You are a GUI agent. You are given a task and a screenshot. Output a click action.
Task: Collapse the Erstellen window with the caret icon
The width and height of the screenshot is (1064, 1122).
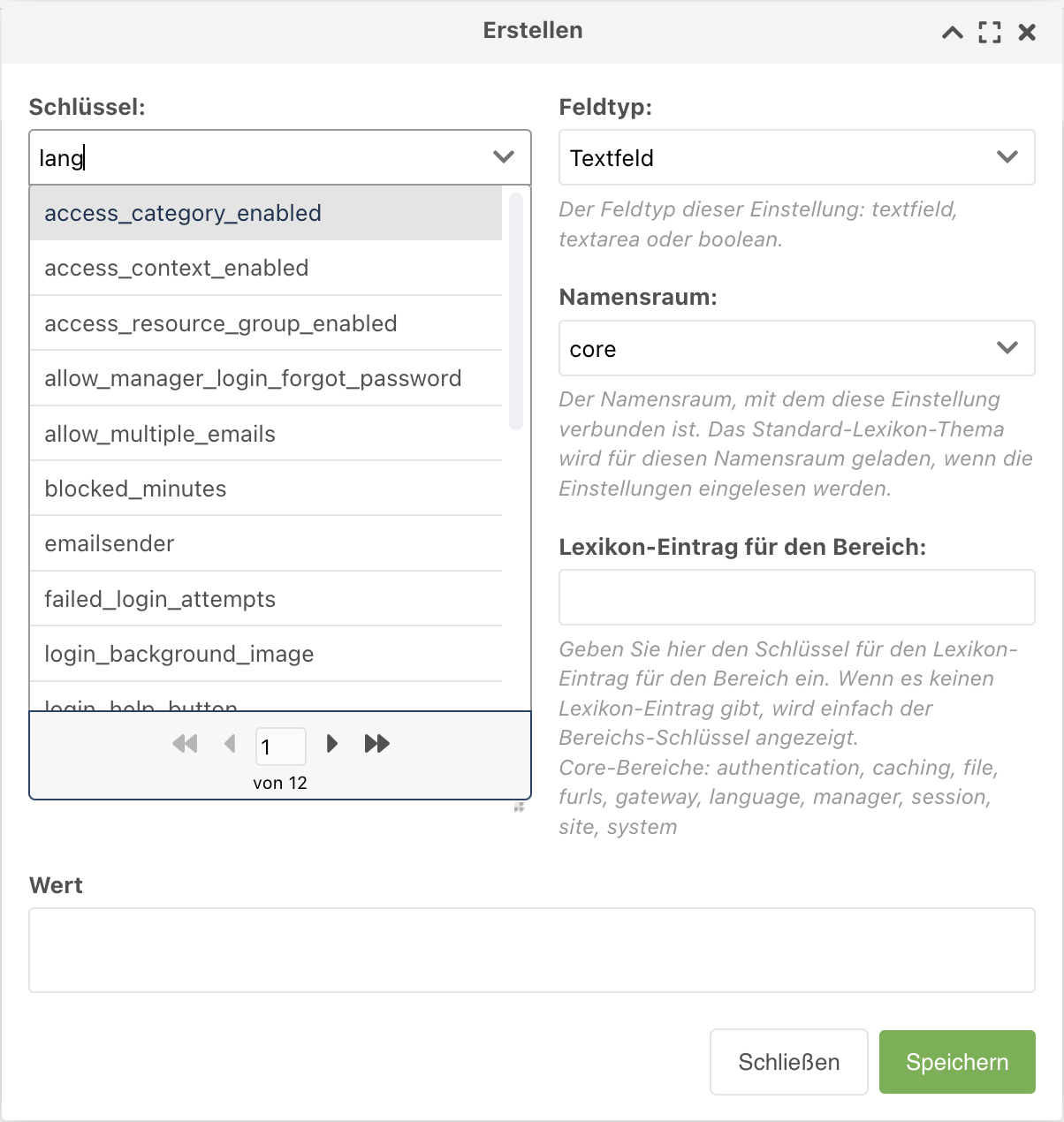(x=952, y=33)
